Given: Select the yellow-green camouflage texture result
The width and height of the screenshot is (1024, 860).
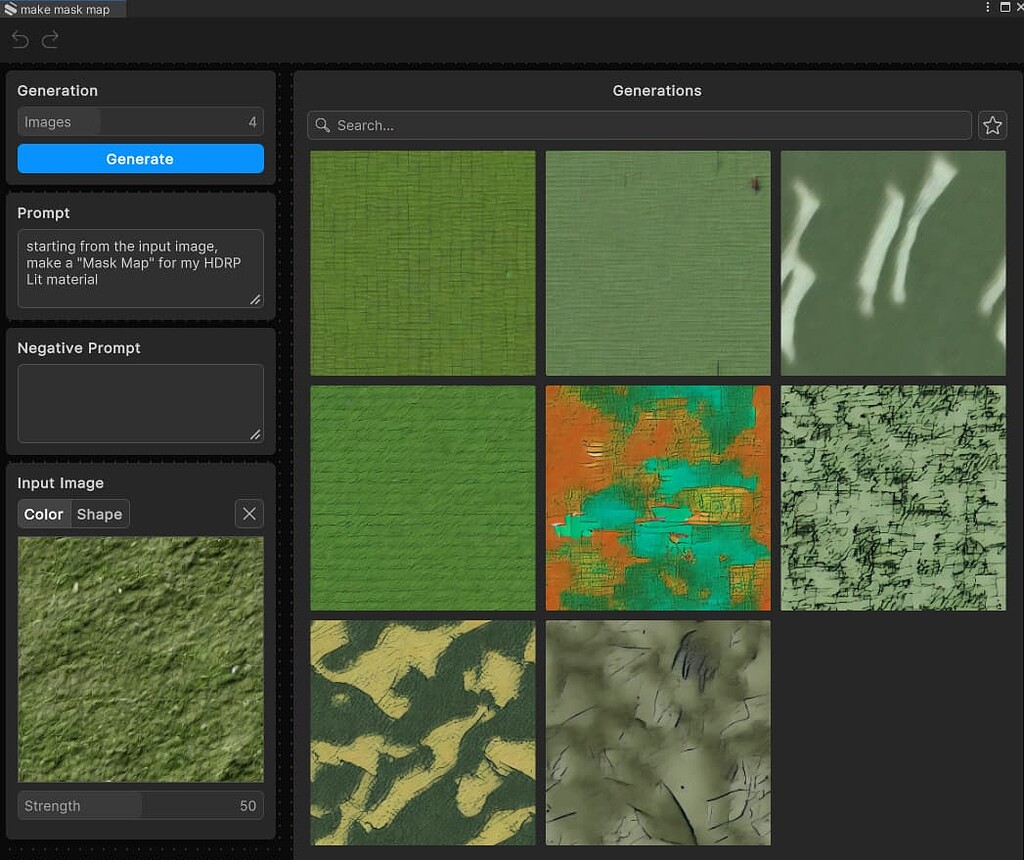Looking at the screenshot, I should pyautogui.click(x=422, y=732).
